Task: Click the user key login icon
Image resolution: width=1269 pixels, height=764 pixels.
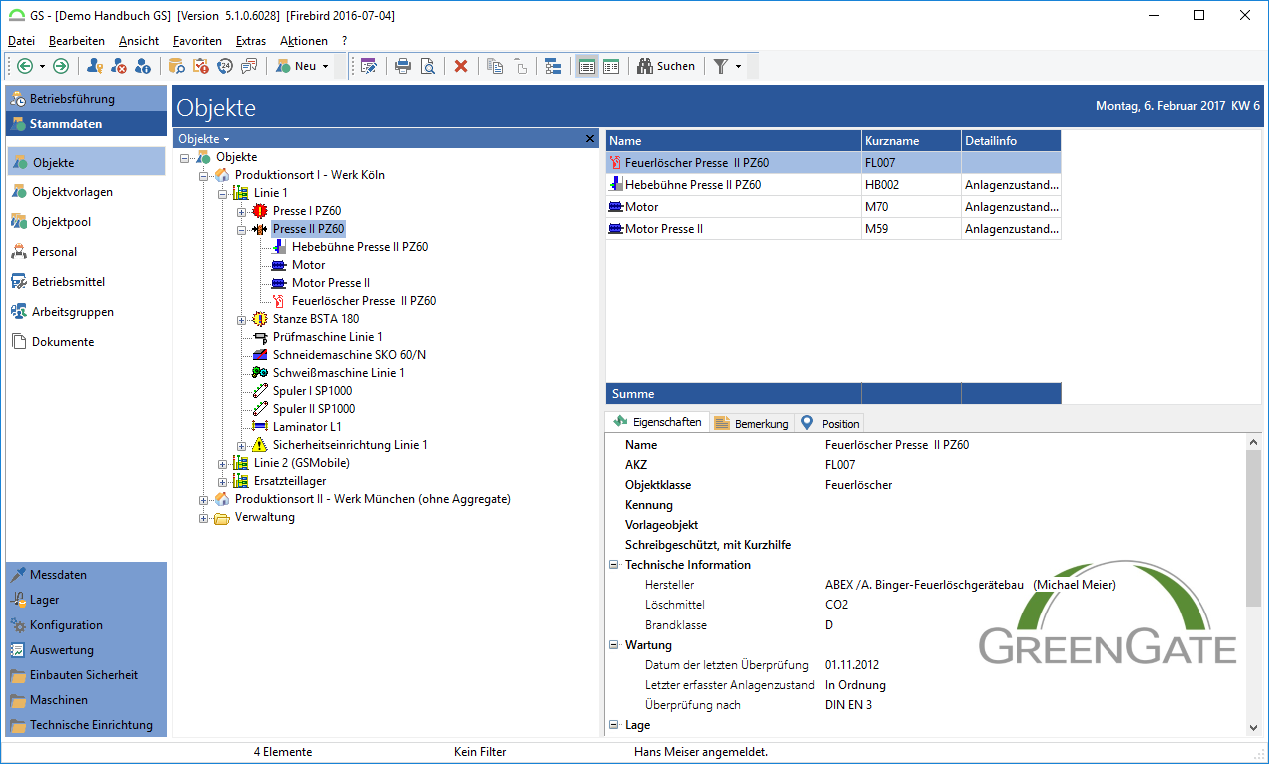Action: coord(95,66)
